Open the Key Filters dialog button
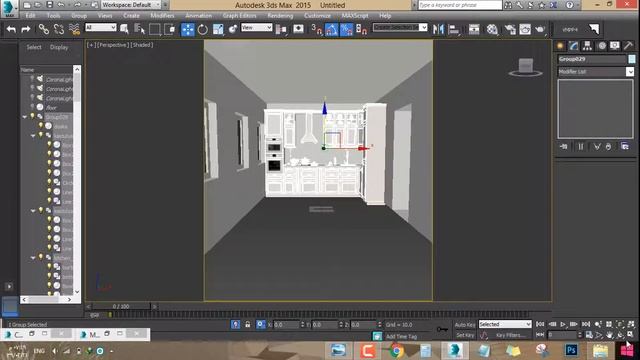The height and width of the screenshot is (360, 640). click(x=510, y=335)
